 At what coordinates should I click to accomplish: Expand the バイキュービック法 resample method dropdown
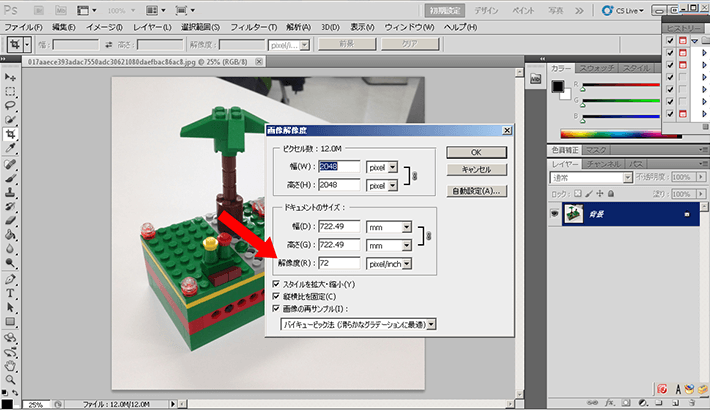432,325
